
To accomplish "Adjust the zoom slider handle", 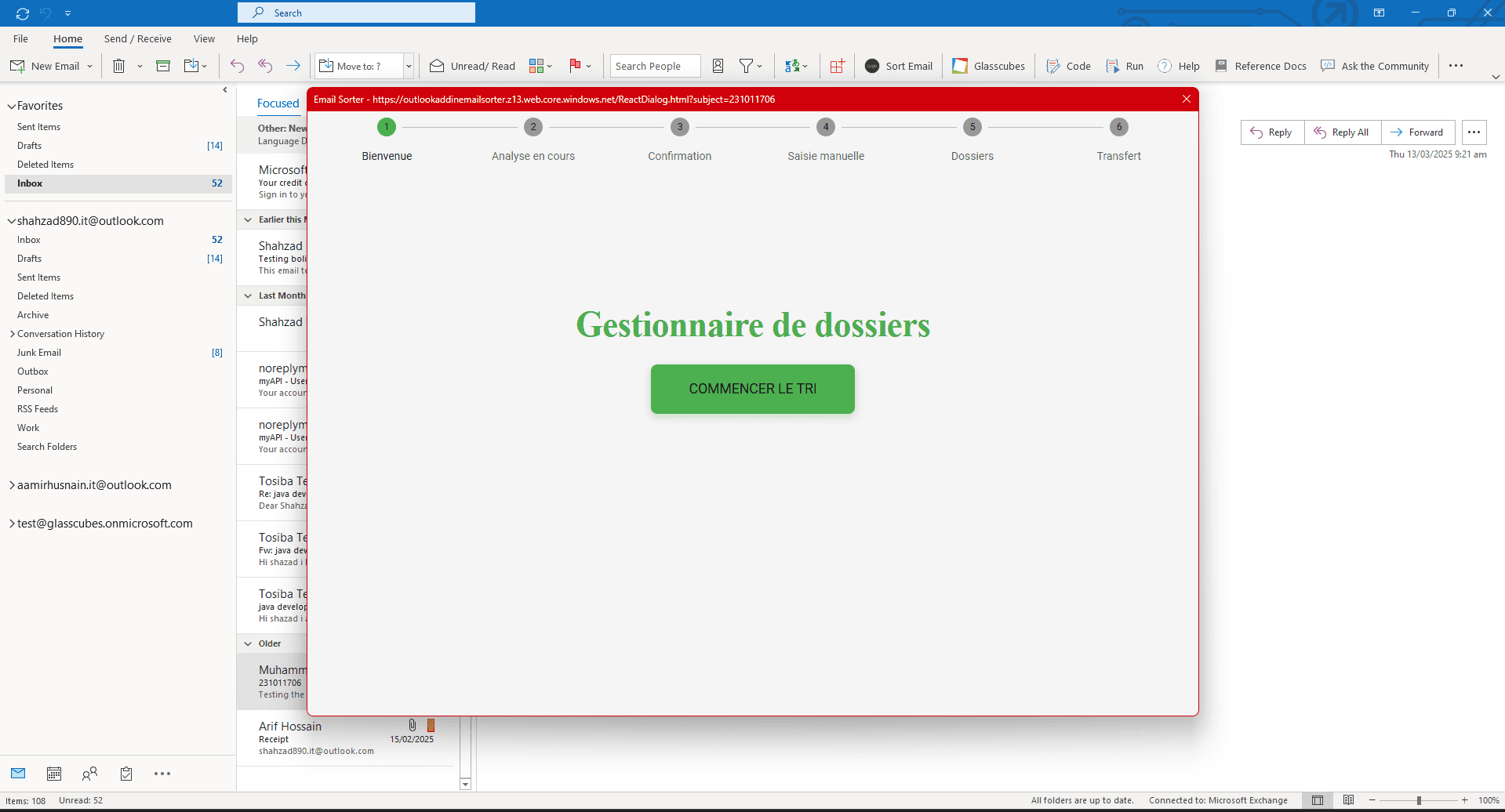I will tap(1419, 800).
